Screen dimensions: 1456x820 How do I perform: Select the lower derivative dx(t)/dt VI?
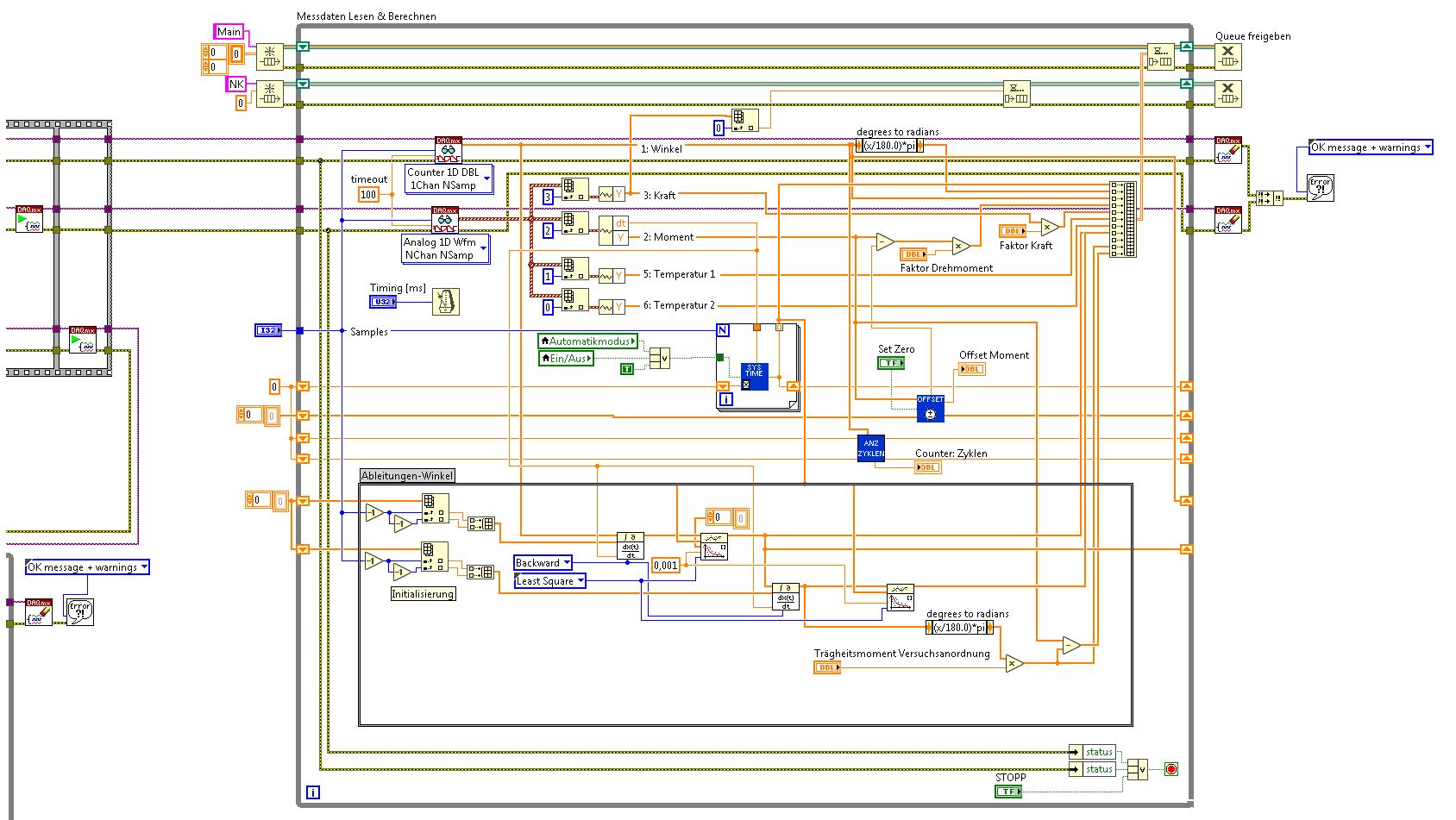[x=786, y=597]
